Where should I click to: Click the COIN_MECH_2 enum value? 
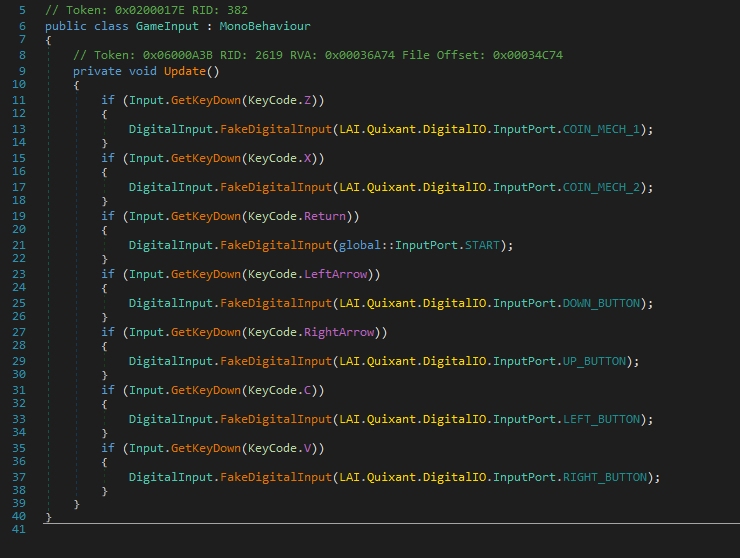click(x=601, y=187)
